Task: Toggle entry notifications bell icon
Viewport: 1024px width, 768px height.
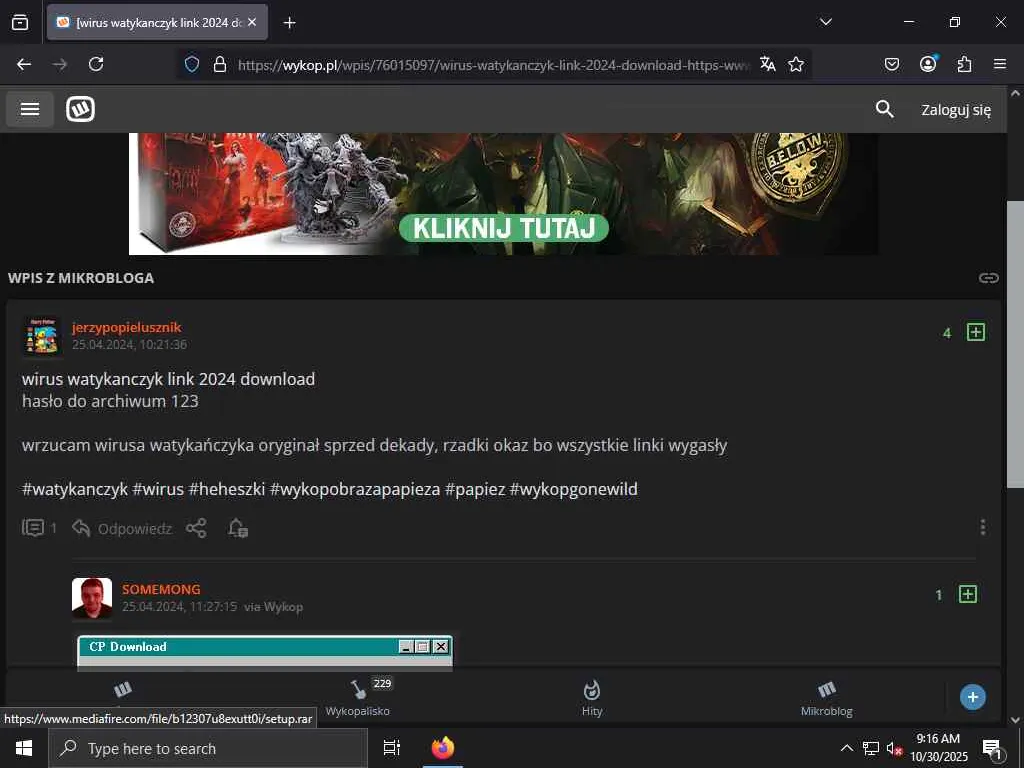Action: pyautogui.click(x=238, y=528)
